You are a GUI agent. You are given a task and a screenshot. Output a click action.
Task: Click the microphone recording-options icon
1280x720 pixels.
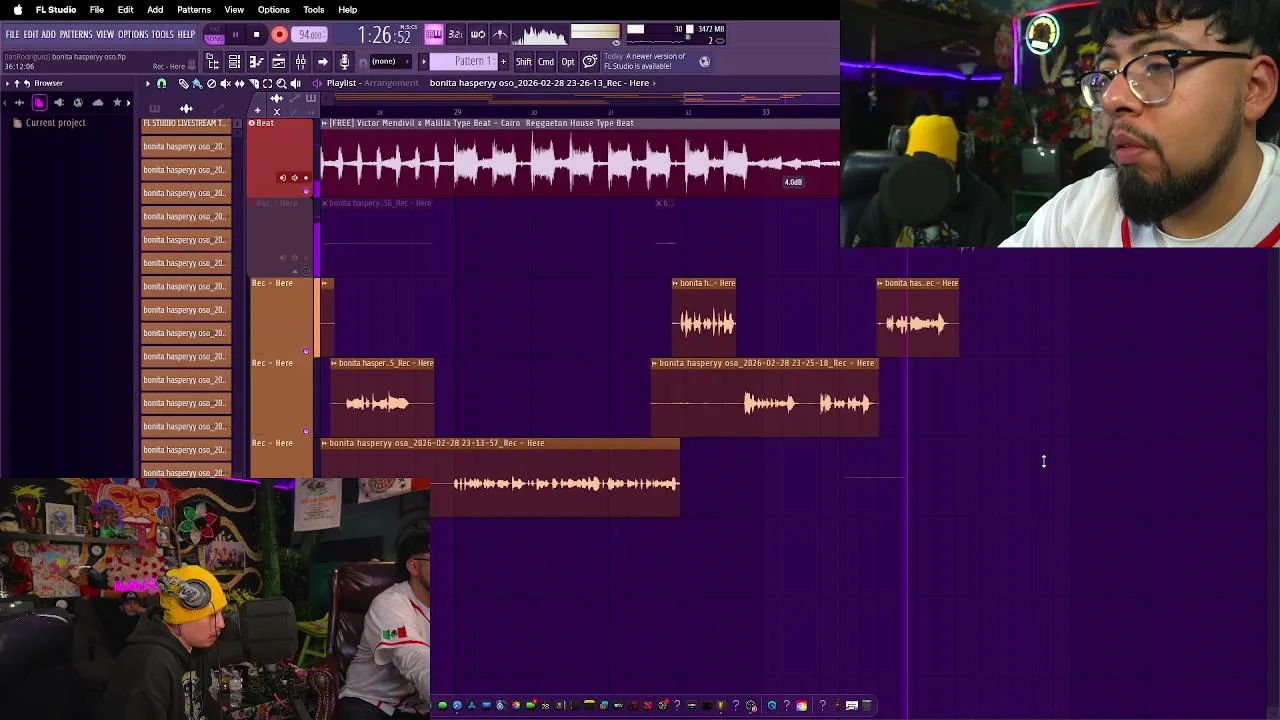(x=344, y=62)
